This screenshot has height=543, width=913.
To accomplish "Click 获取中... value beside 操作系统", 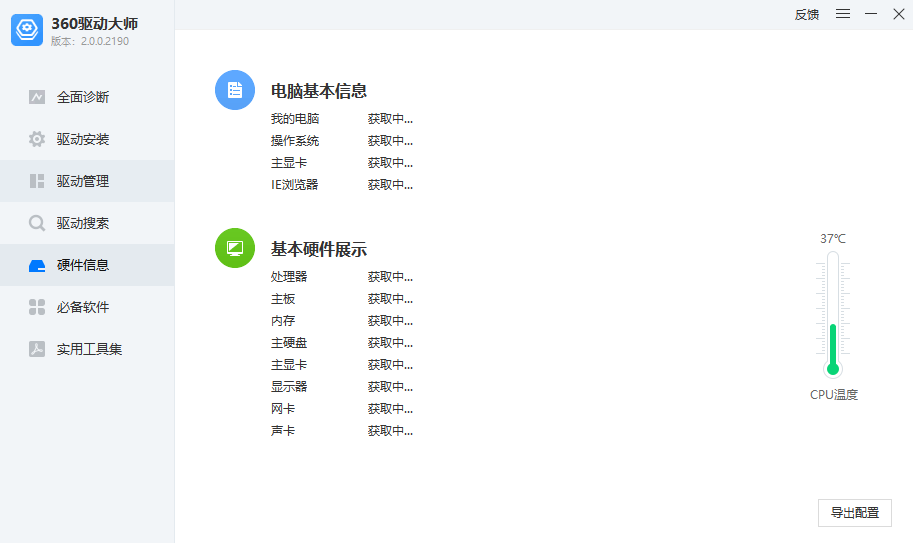I will 390,141.
